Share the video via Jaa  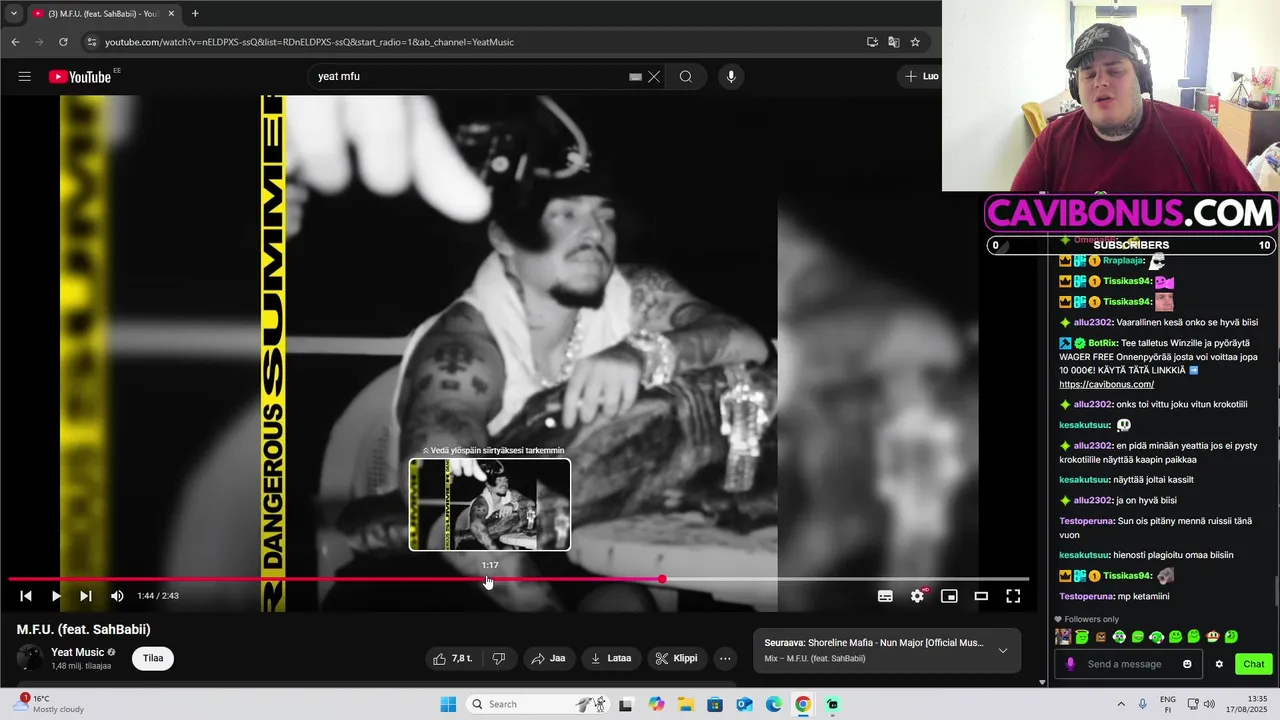(x=548, y=658)
